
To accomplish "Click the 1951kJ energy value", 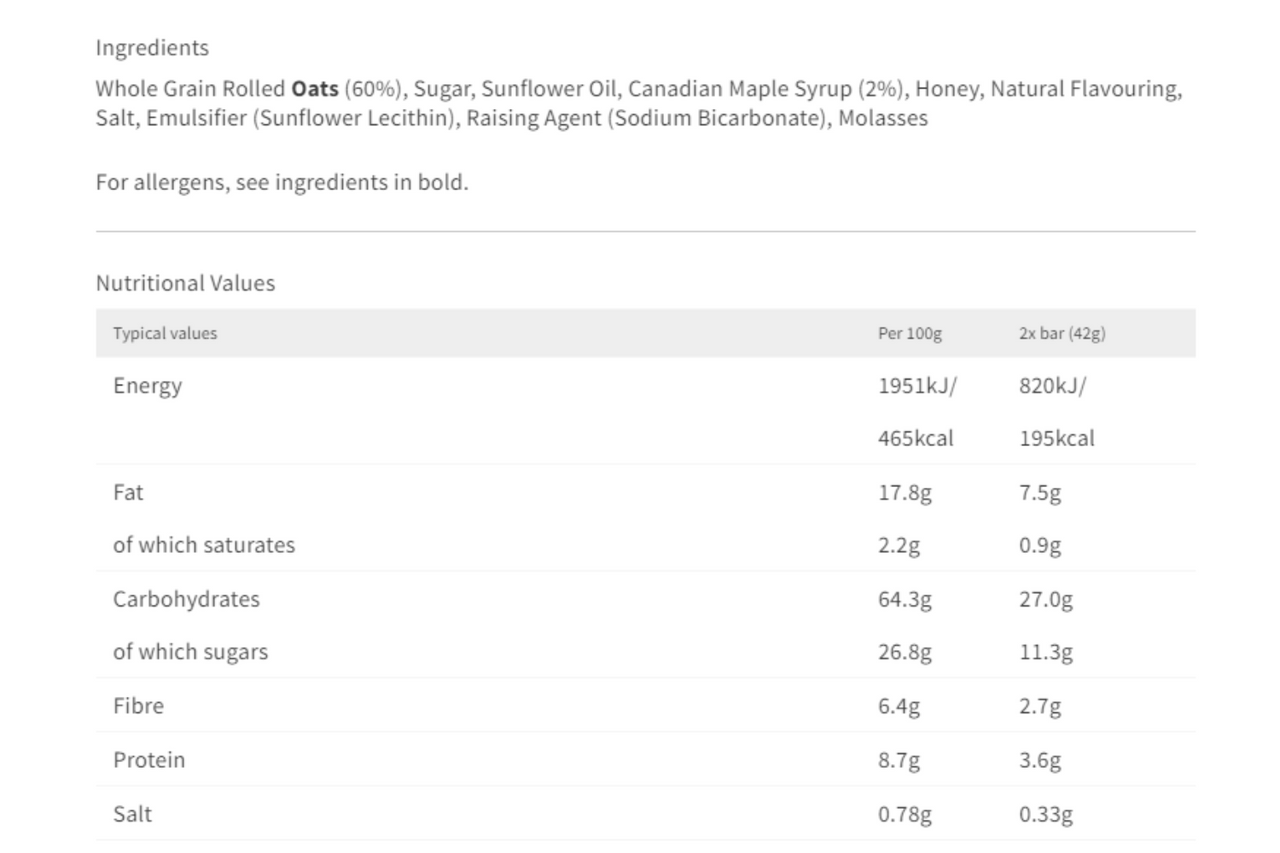I will click(917, 385).
